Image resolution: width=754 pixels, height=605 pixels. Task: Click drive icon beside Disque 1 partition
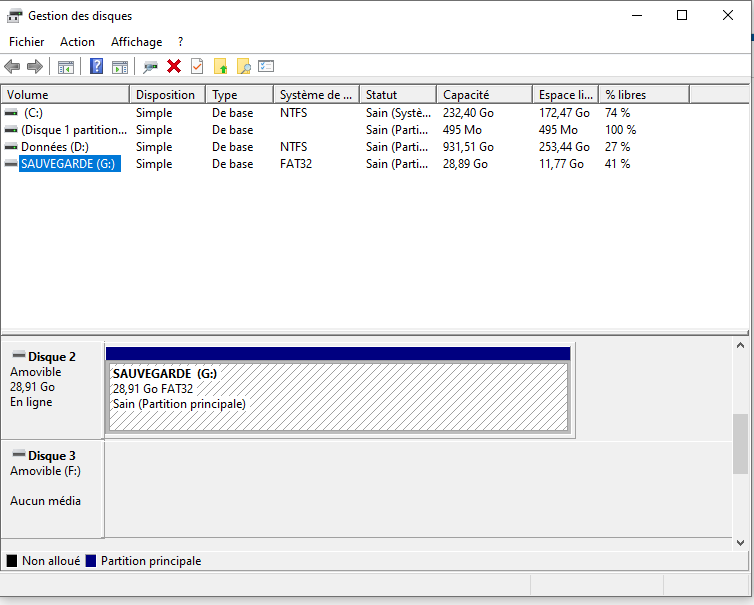tap(11, 130)
